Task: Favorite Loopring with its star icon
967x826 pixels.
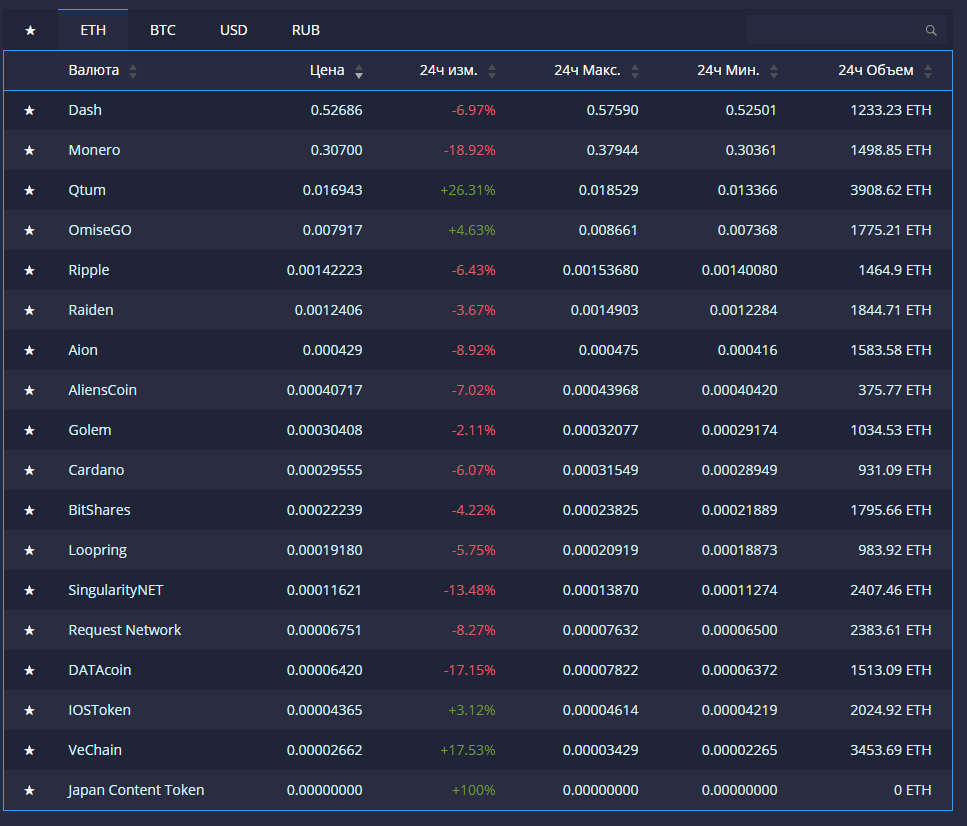Action: pos(30,550)
